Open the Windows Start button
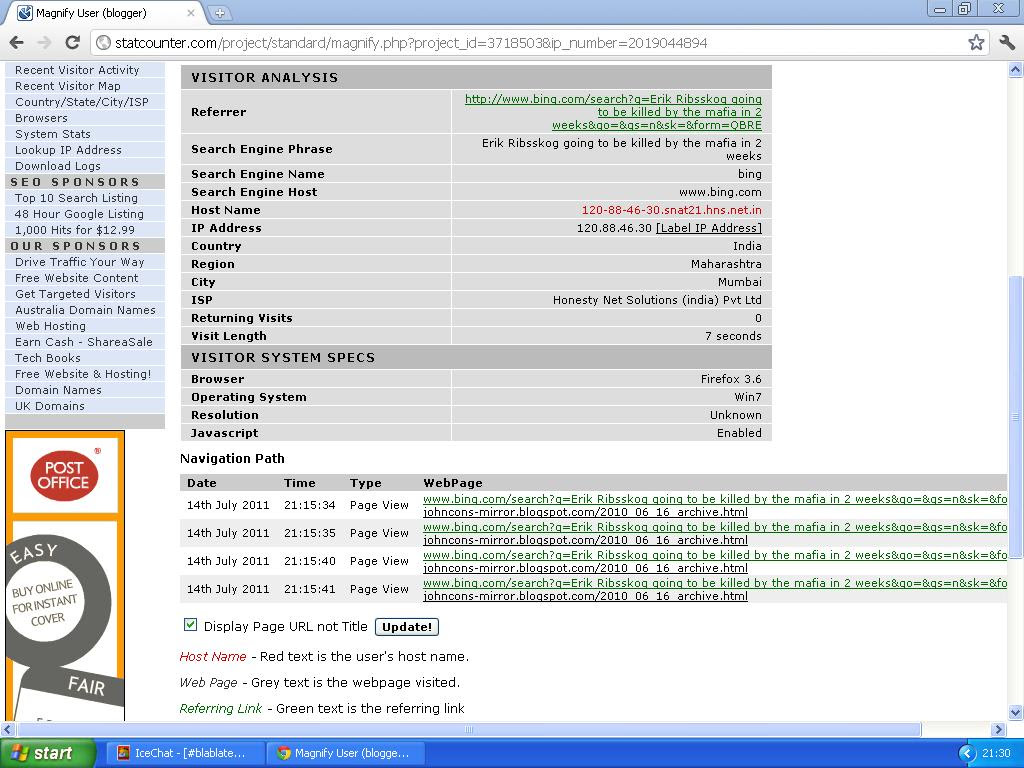 point(47,753)
